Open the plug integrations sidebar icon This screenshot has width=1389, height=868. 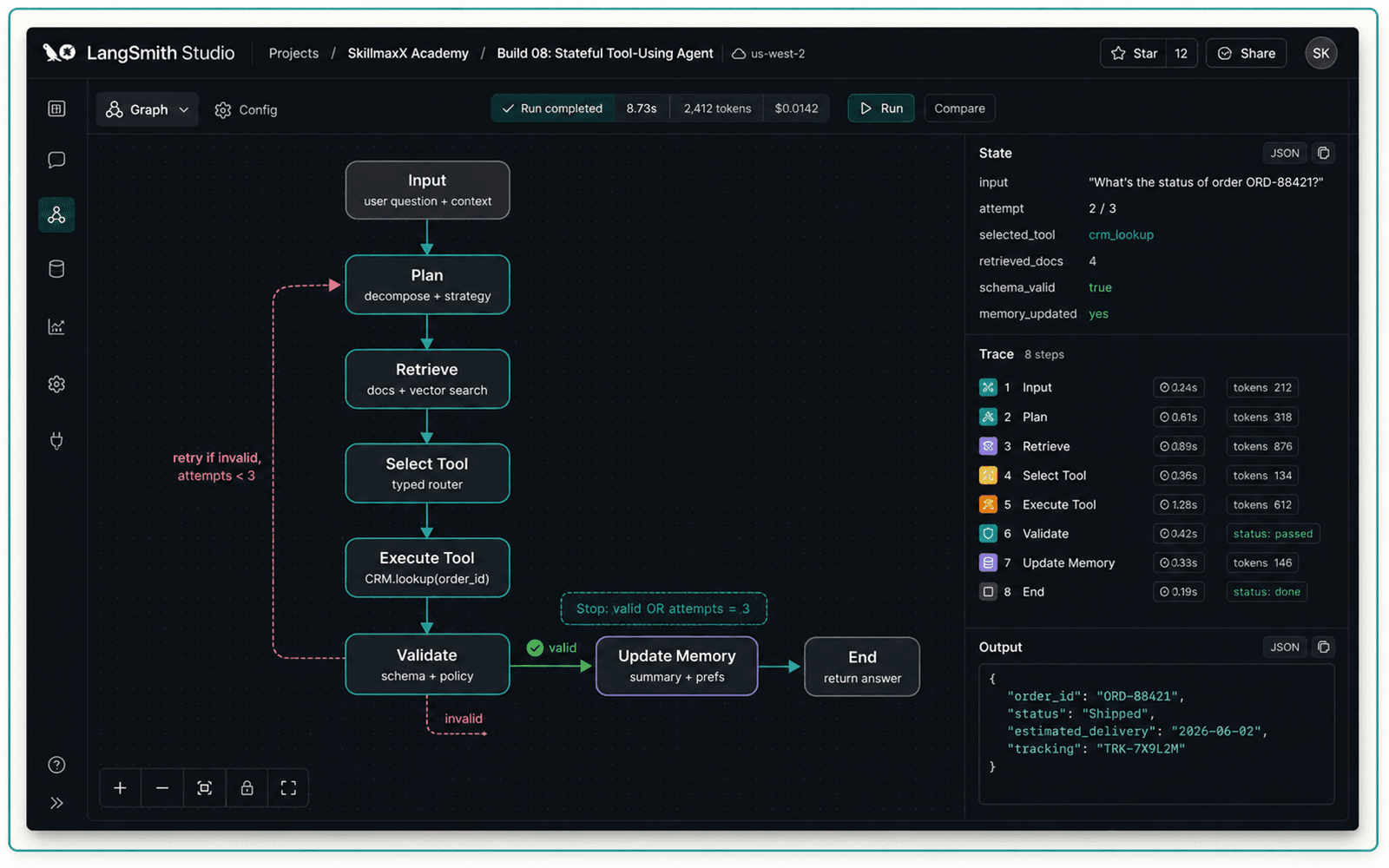[56, 441]
